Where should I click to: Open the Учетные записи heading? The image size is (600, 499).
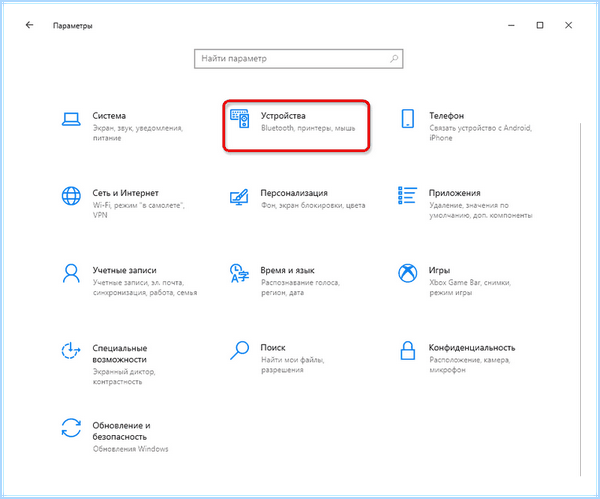[x=124, y=270]
